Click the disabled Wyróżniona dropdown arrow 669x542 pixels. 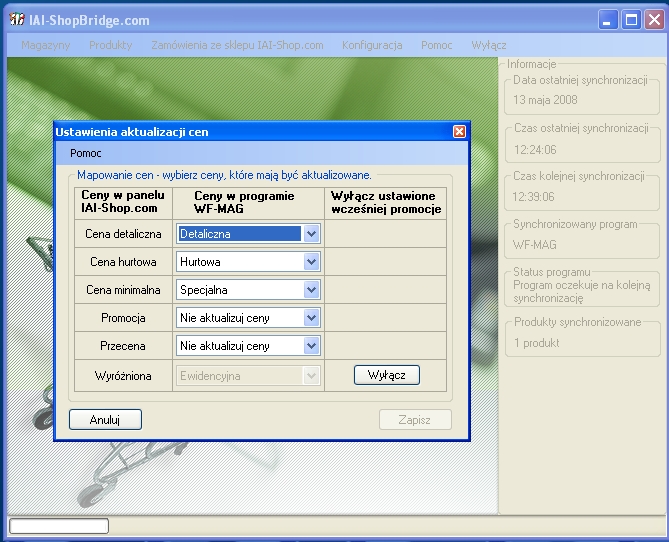(x=311, y=376)
